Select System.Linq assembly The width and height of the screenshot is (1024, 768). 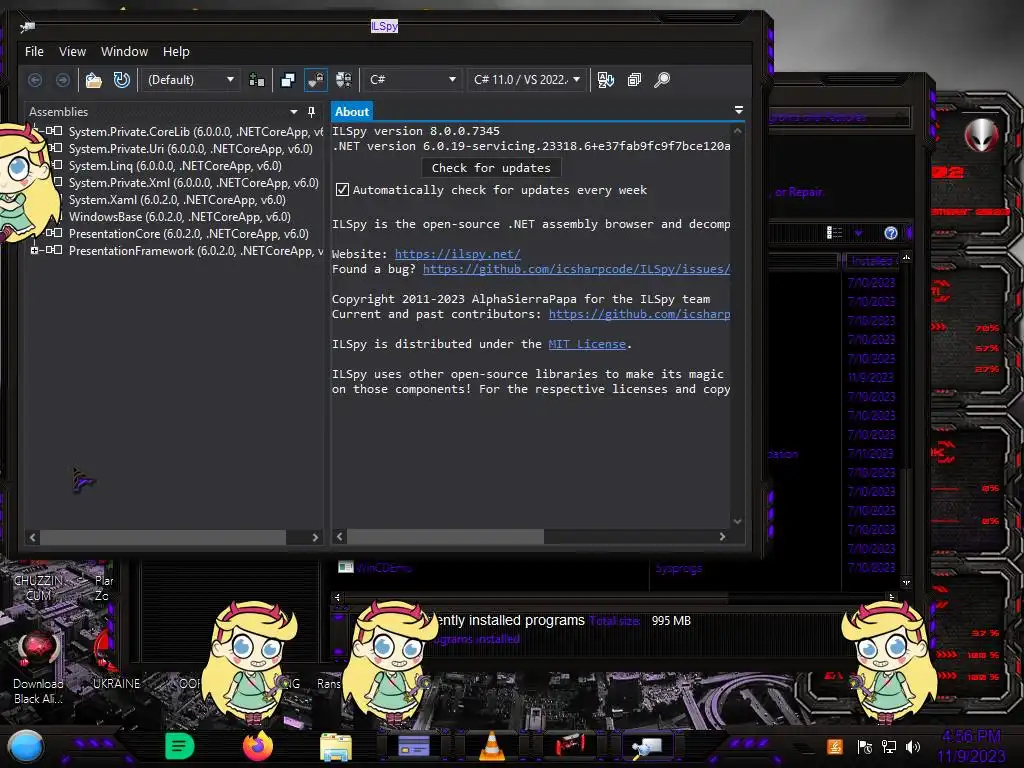pos(175,166)
